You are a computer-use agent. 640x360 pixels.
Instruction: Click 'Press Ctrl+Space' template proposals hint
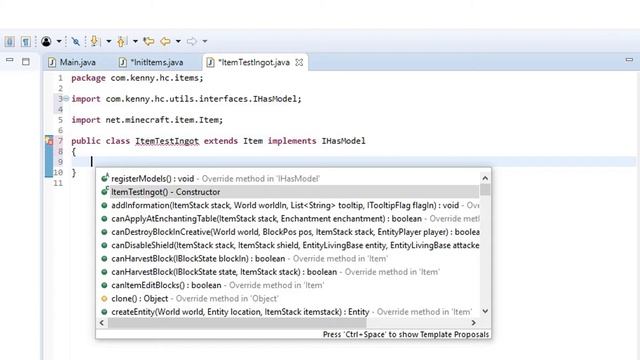(406, 334)
